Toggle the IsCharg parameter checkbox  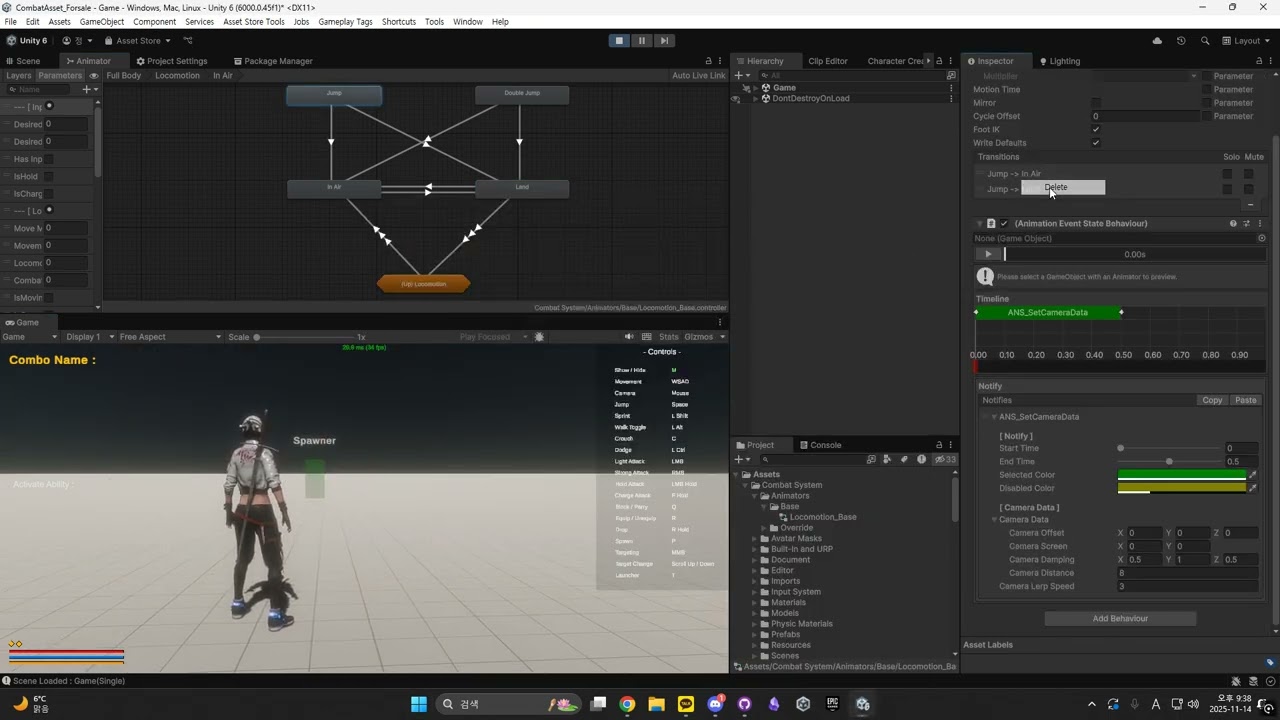(48, 193)
